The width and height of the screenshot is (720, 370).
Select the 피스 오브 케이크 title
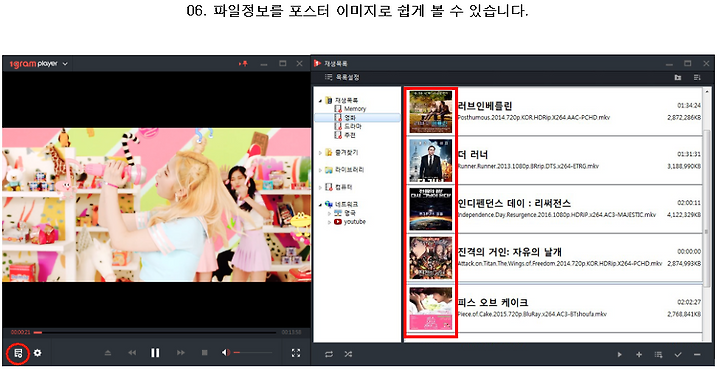[x=493, y=303]
